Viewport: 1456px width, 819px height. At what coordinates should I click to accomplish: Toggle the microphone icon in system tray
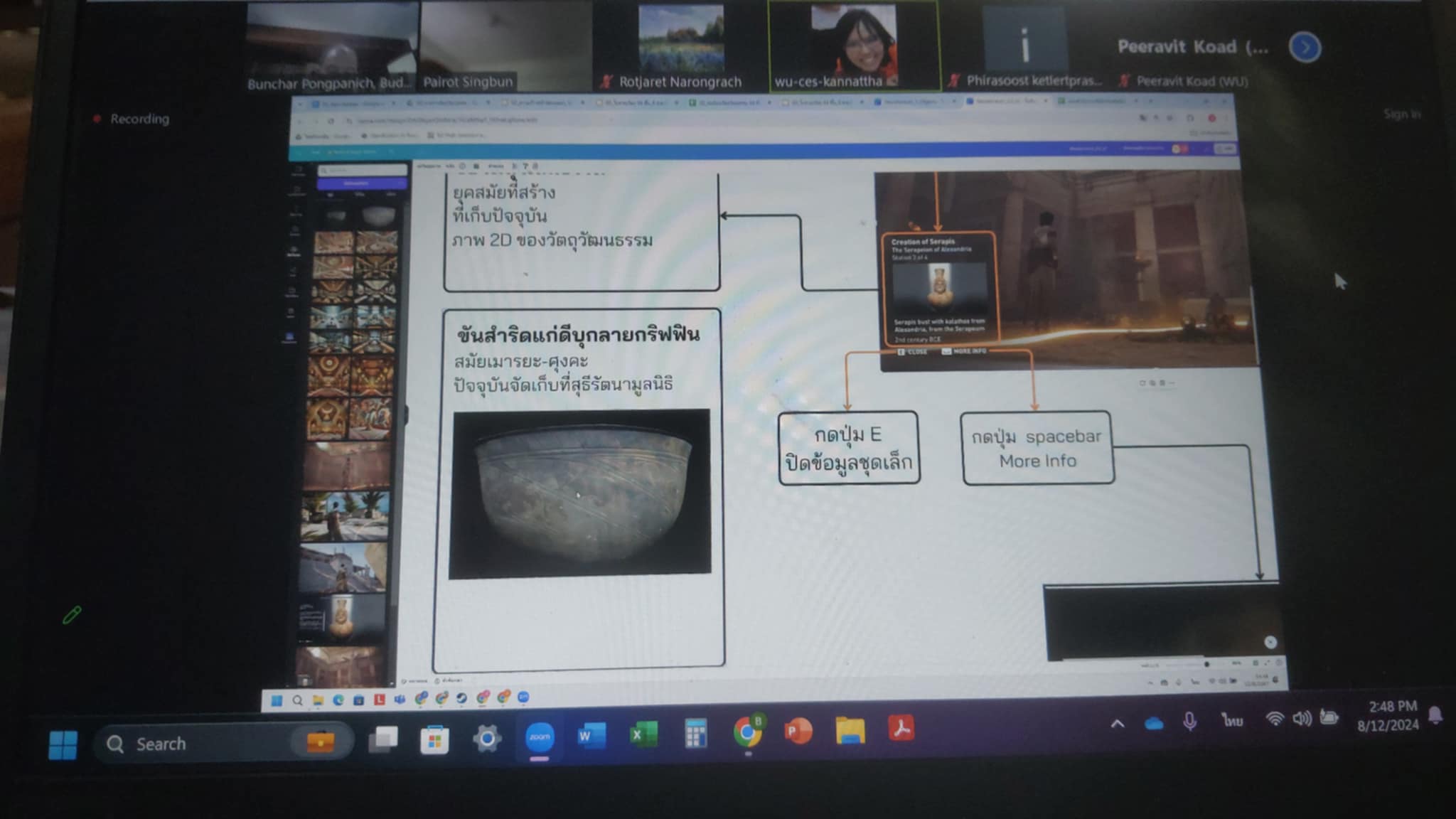1189,722
